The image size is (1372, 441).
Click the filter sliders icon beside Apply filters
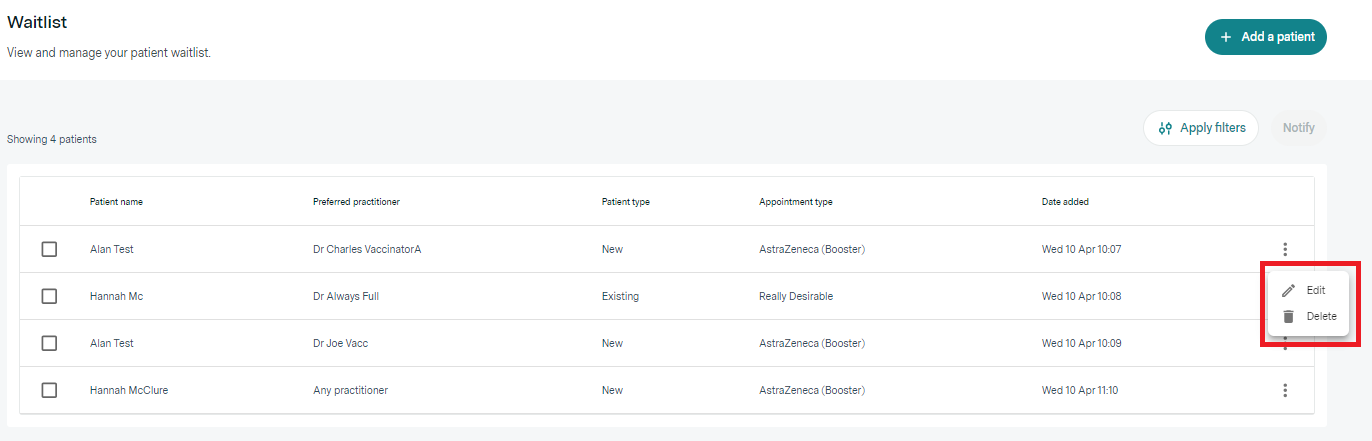(x=1165, y=128)
